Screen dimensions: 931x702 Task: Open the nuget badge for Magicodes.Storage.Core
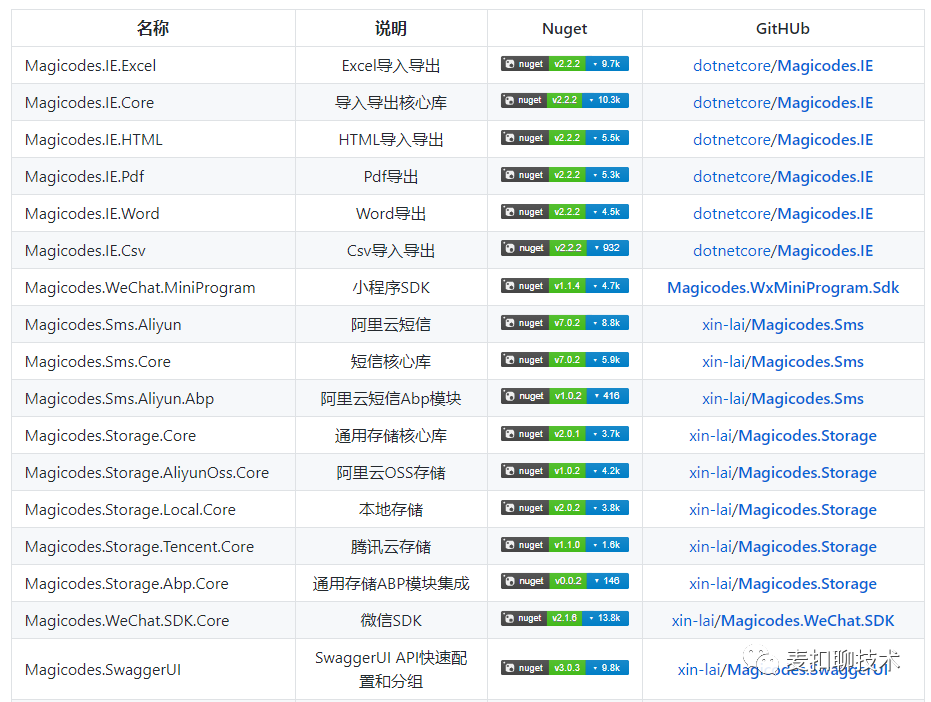565,434
